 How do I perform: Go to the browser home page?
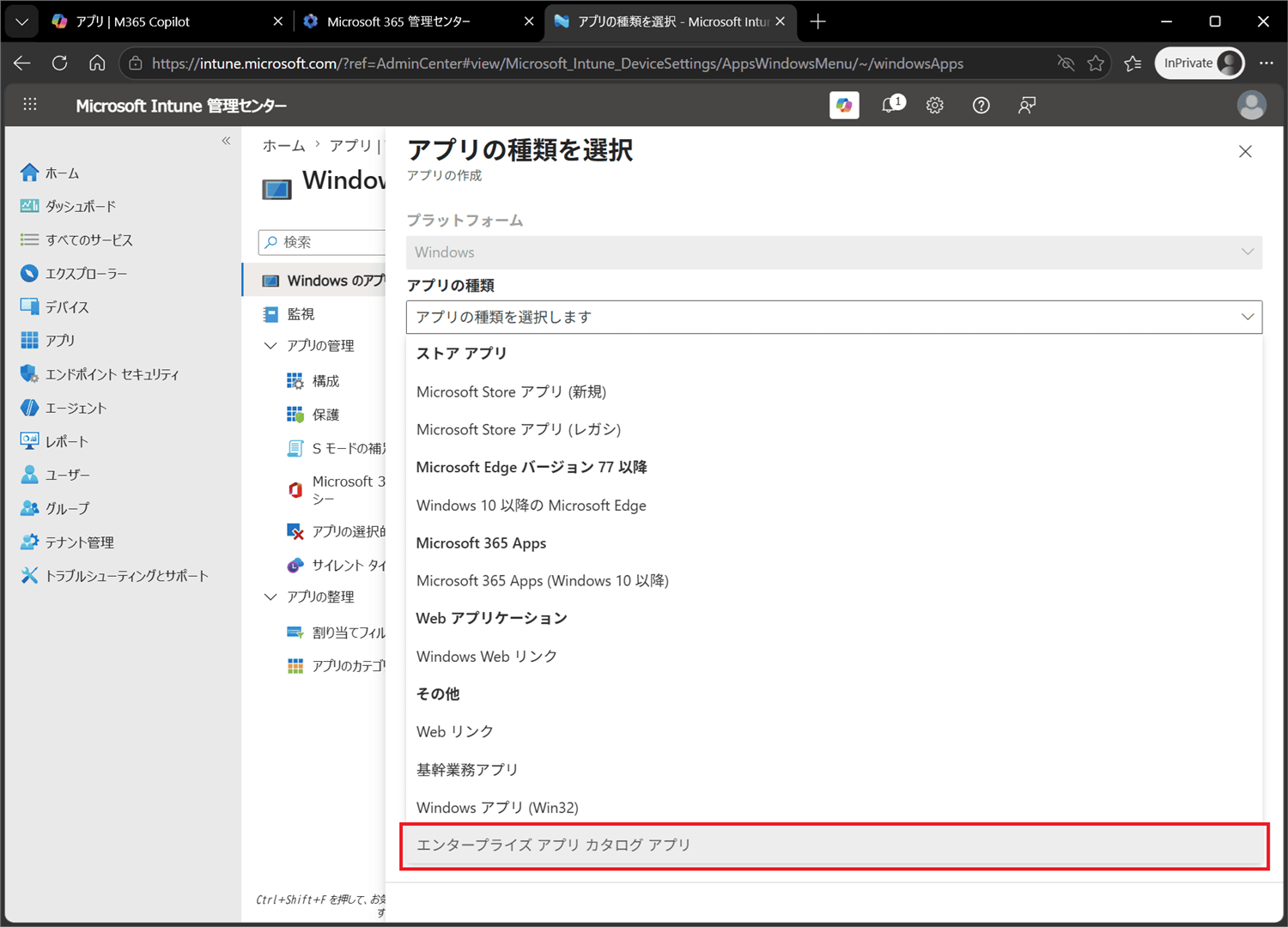[x=97, y=63]
